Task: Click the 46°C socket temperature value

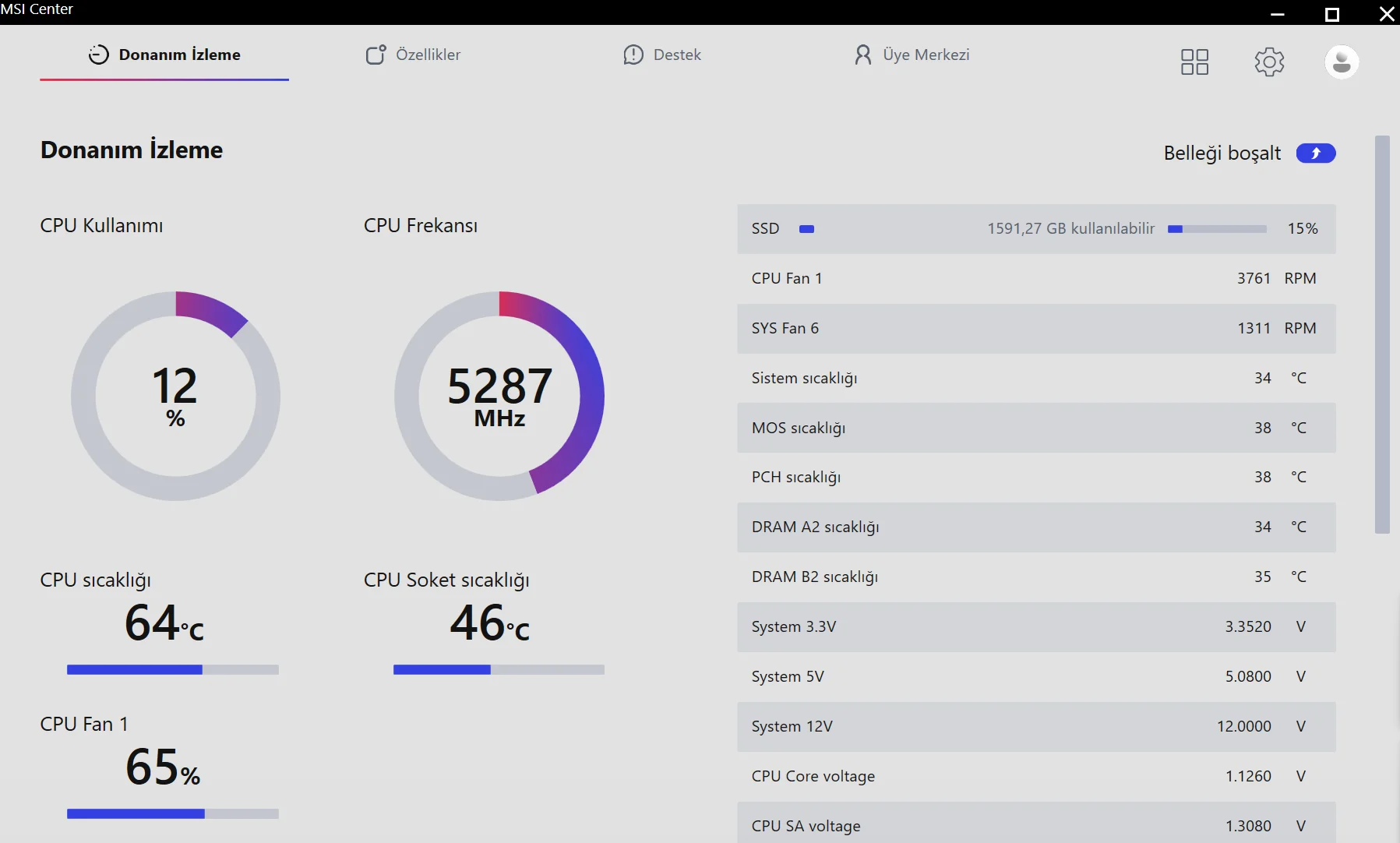Action: tap(490, 623)
